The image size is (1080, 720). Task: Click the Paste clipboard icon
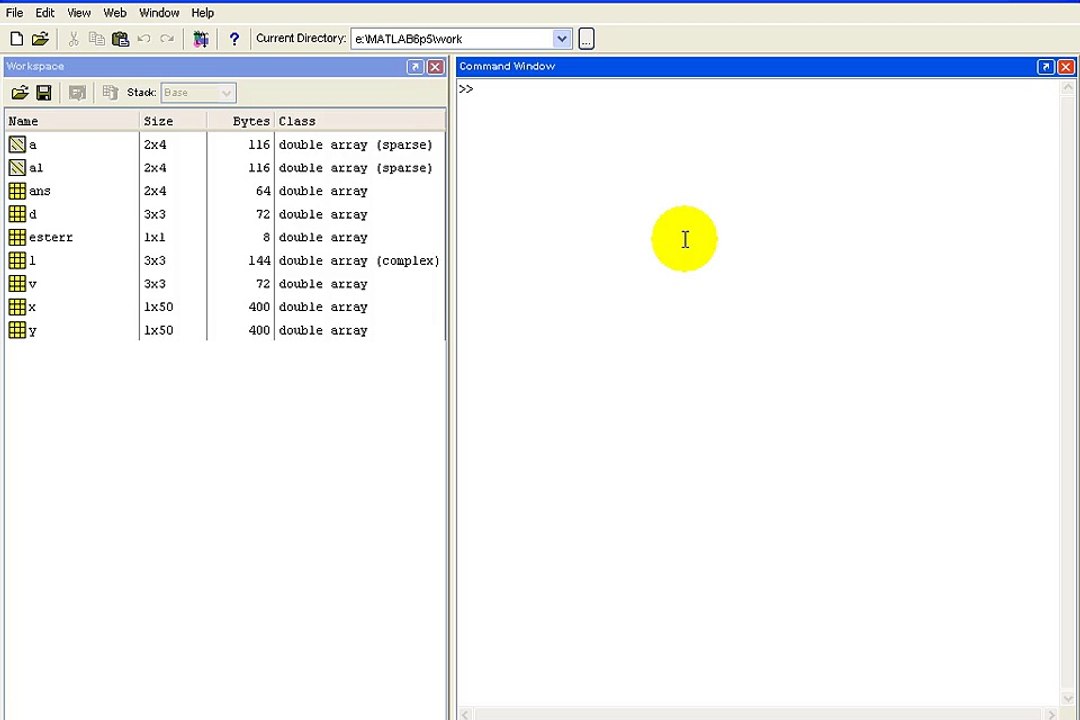tap(121, 39)
